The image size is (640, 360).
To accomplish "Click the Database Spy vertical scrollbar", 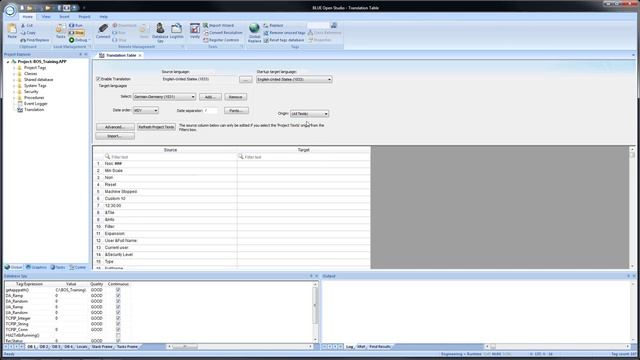I will (x=315, y=312).
